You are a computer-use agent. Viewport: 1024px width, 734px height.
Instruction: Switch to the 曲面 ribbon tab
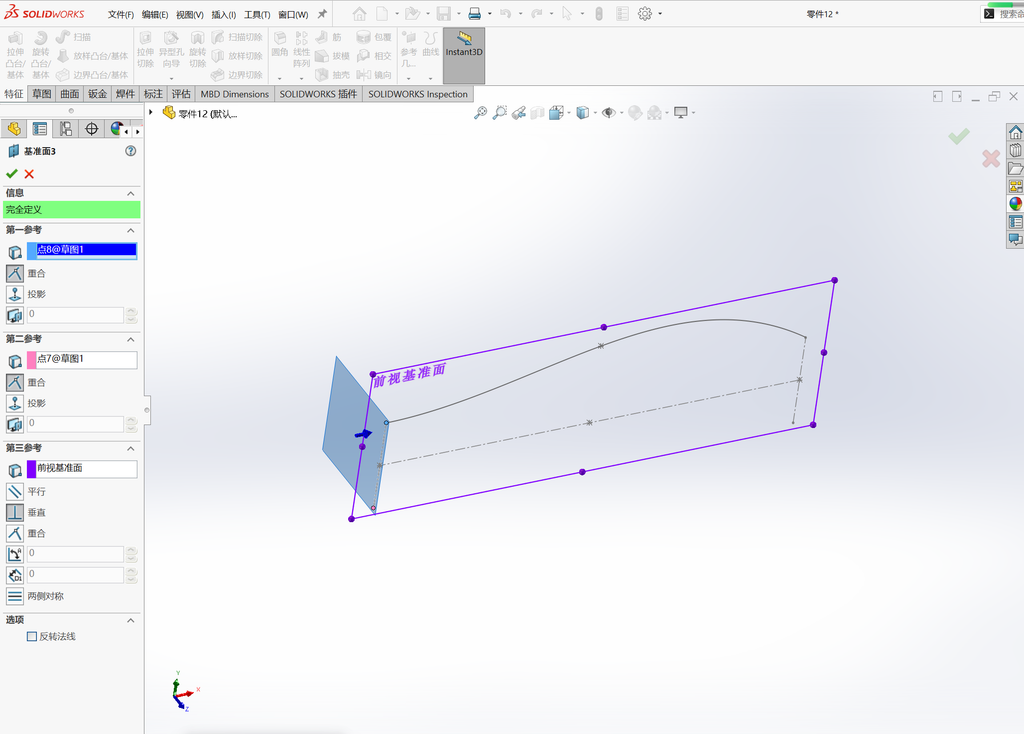(x=70, y=94)
